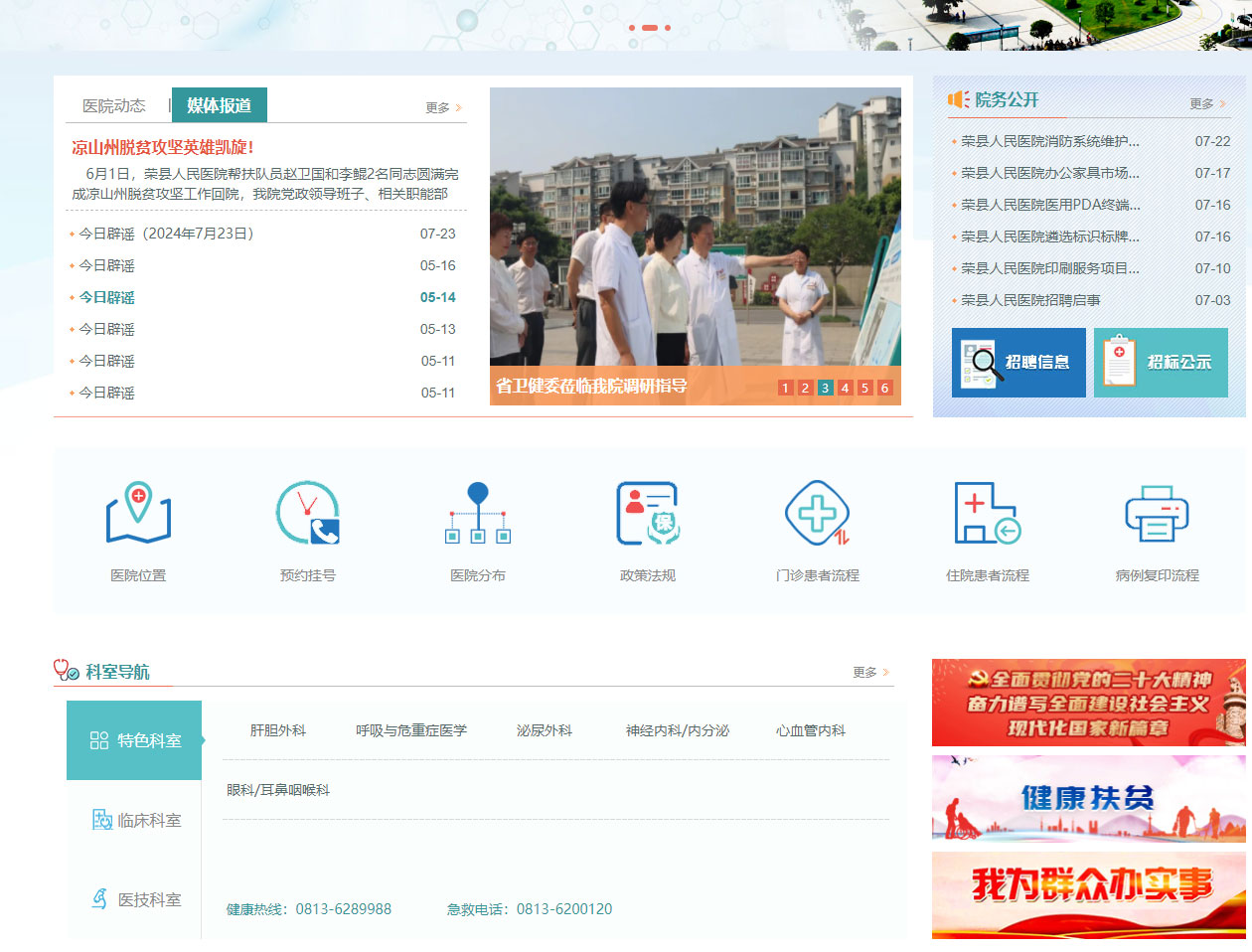Switch to the 医院动态 tab
Image resolution: width=1252 pixels, height=952 pixels.
[x=114, y=105]
